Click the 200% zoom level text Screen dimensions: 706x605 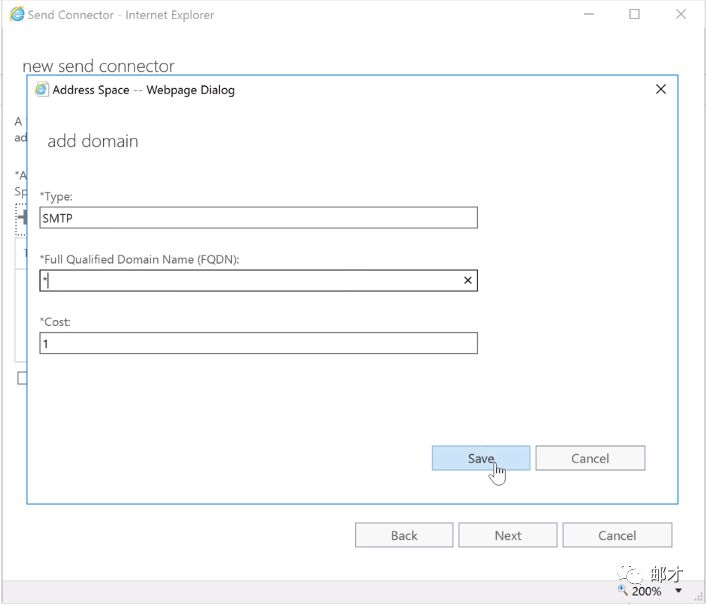coord(646,591)
